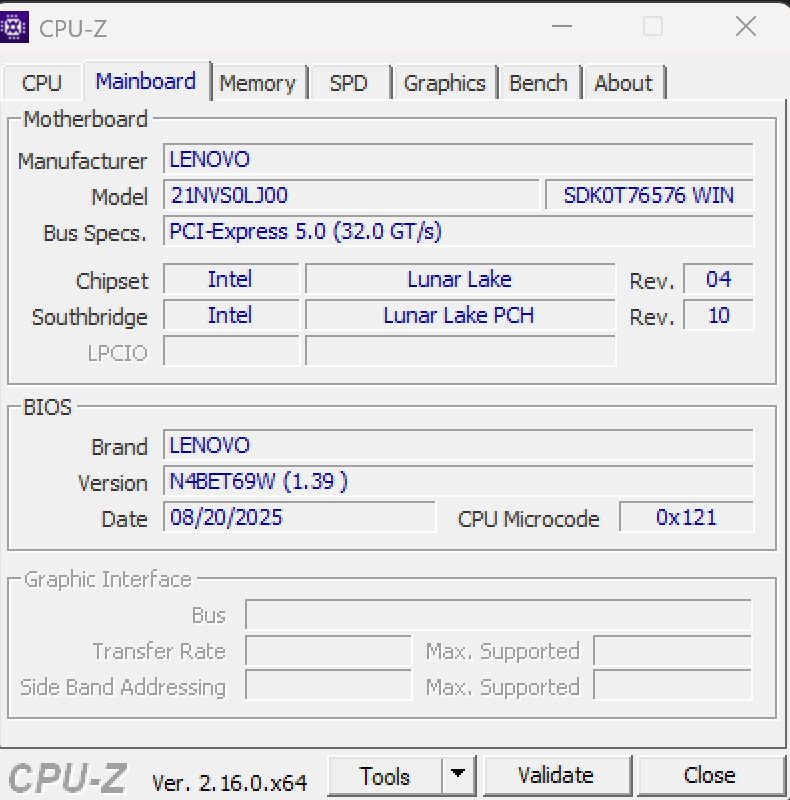Select the Mainboard tab

click(146, 81)
